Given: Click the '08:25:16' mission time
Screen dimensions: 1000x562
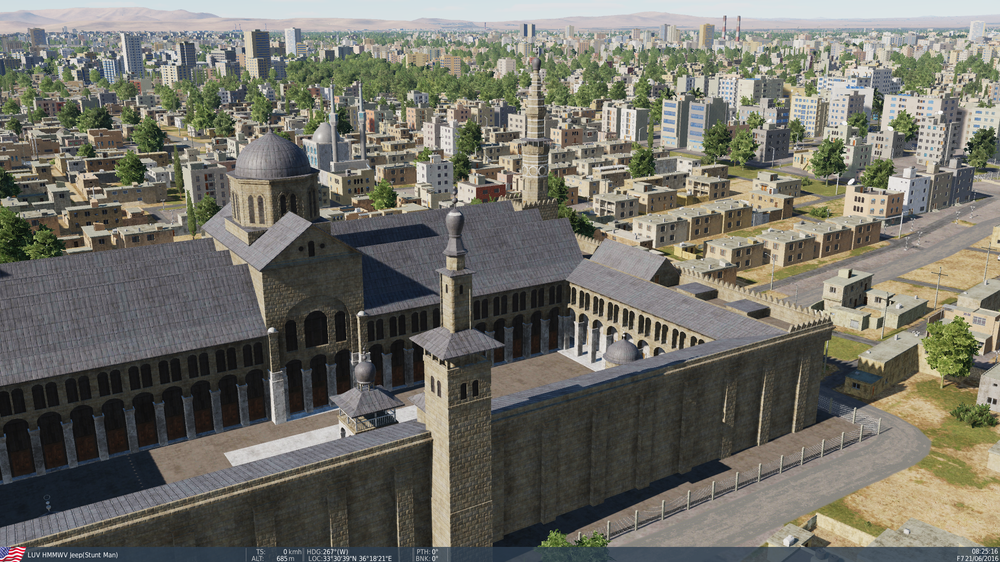Looking at the screenshot, I should 985,552.
